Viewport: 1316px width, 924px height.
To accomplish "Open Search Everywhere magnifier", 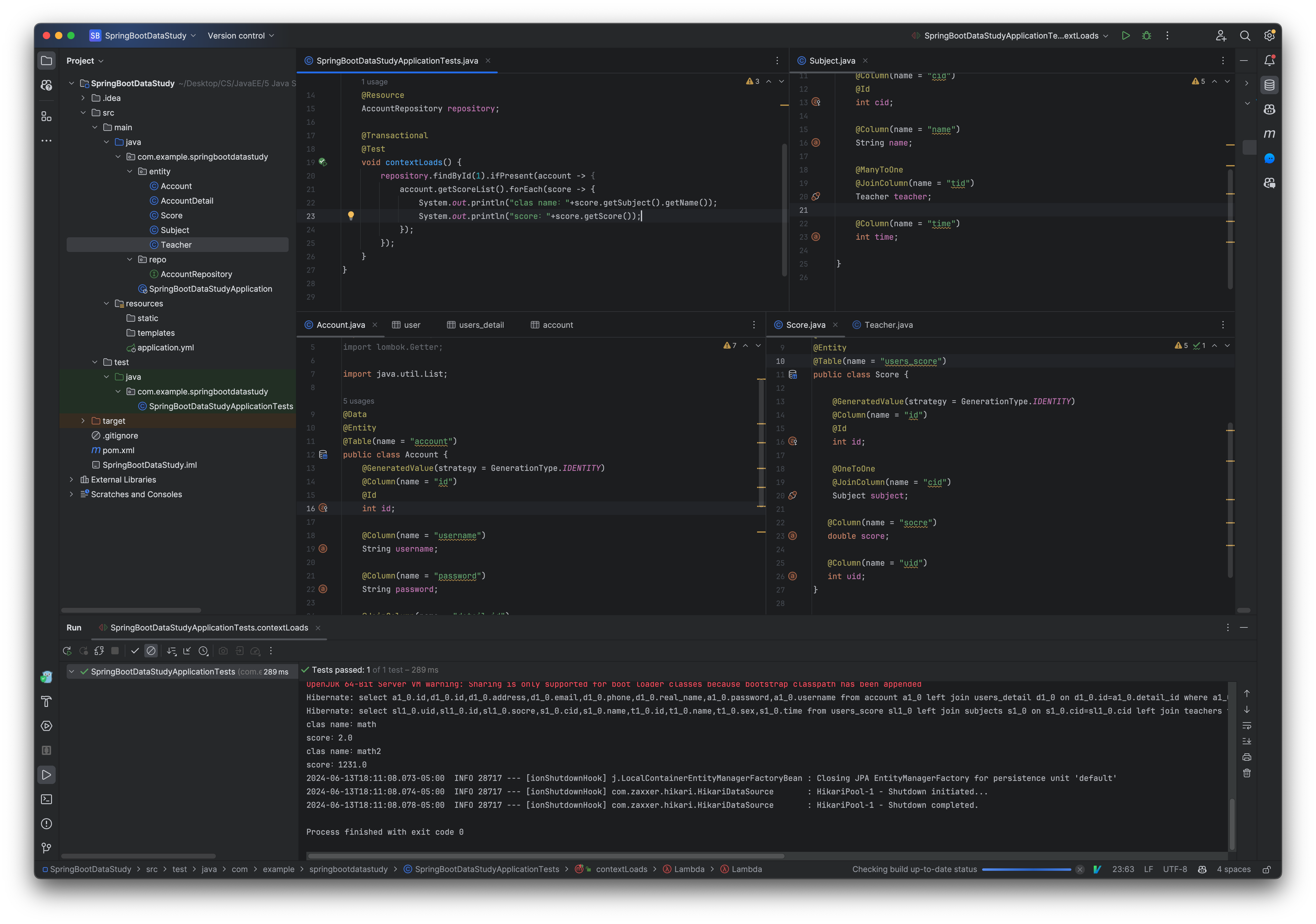I will pyautogui.click(x=1245, y=35).
